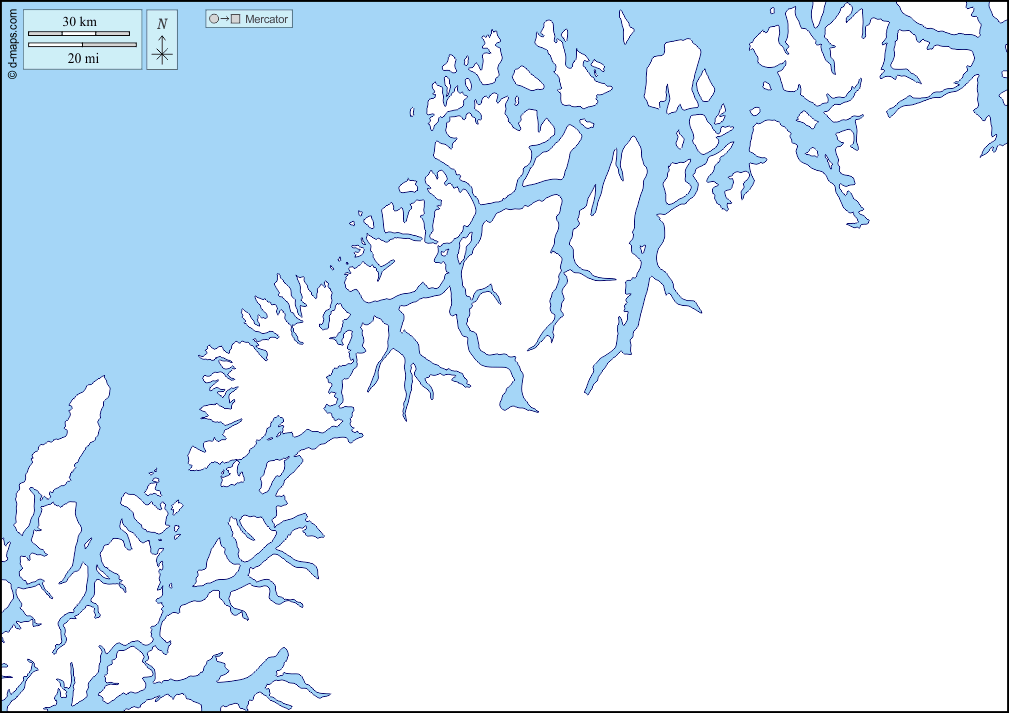Click the arrow between the circle and square
The image size is (1009, 713).
pyautogui.click(x=224, y=19)
